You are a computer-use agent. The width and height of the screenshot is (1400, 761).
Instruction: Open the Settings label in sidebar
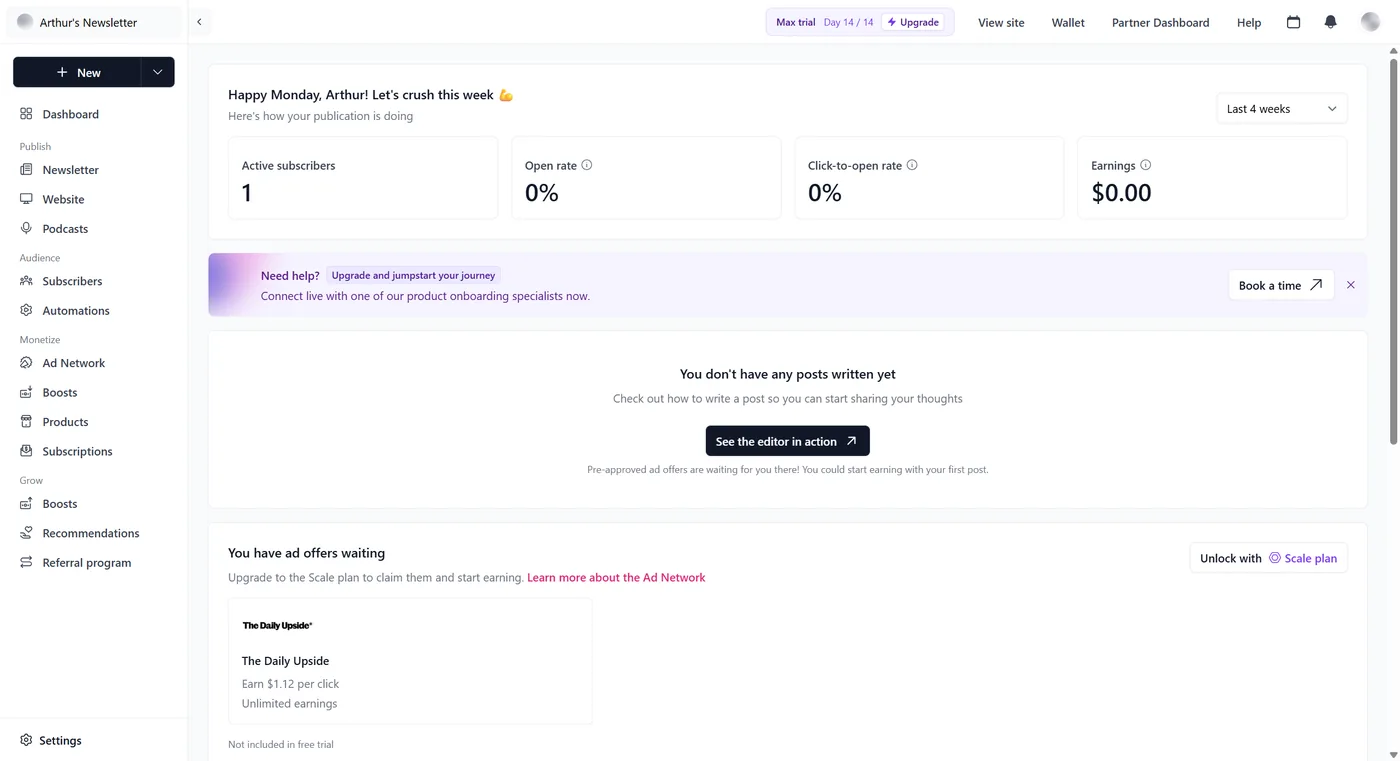[x=60, y=740]
